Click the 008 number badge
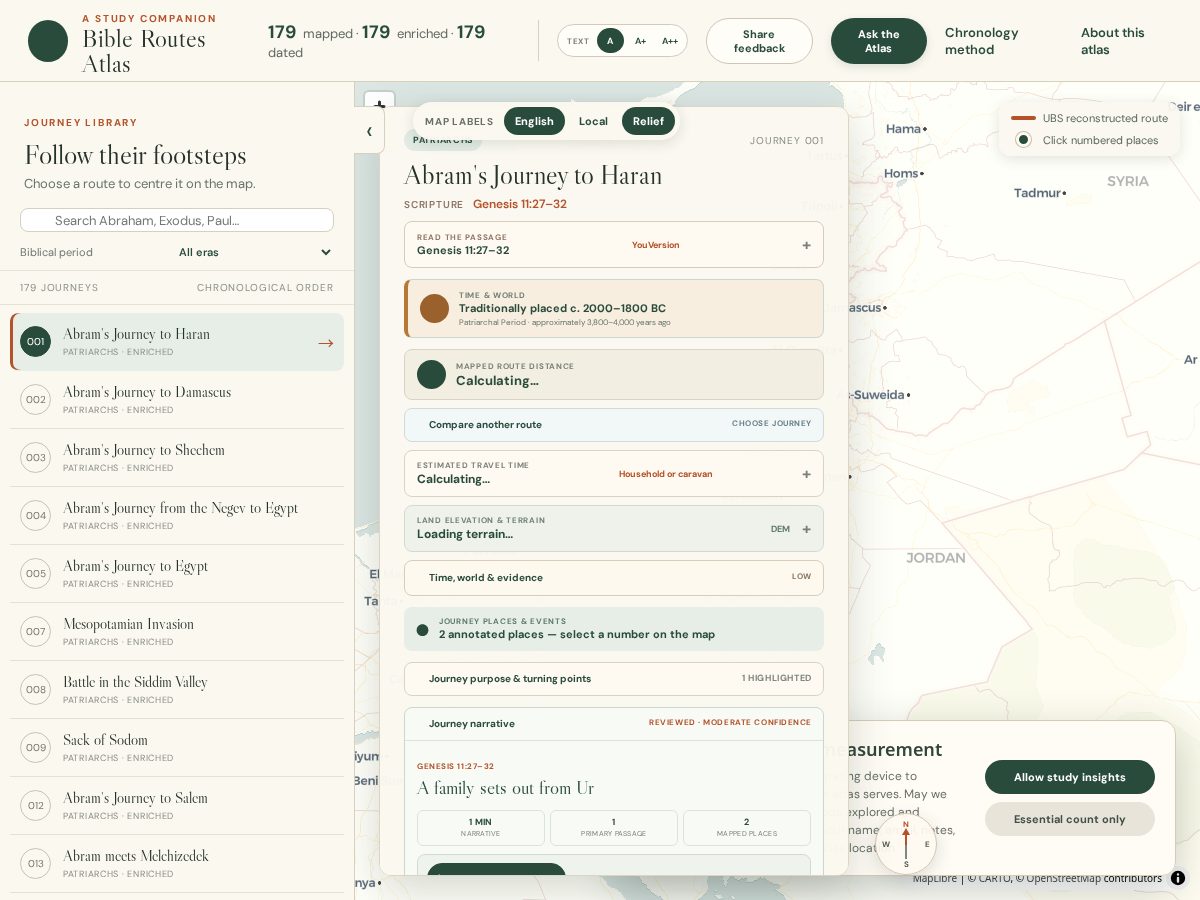The width and height of the screenshot is (1200, 900). click(x=36, y=690)
